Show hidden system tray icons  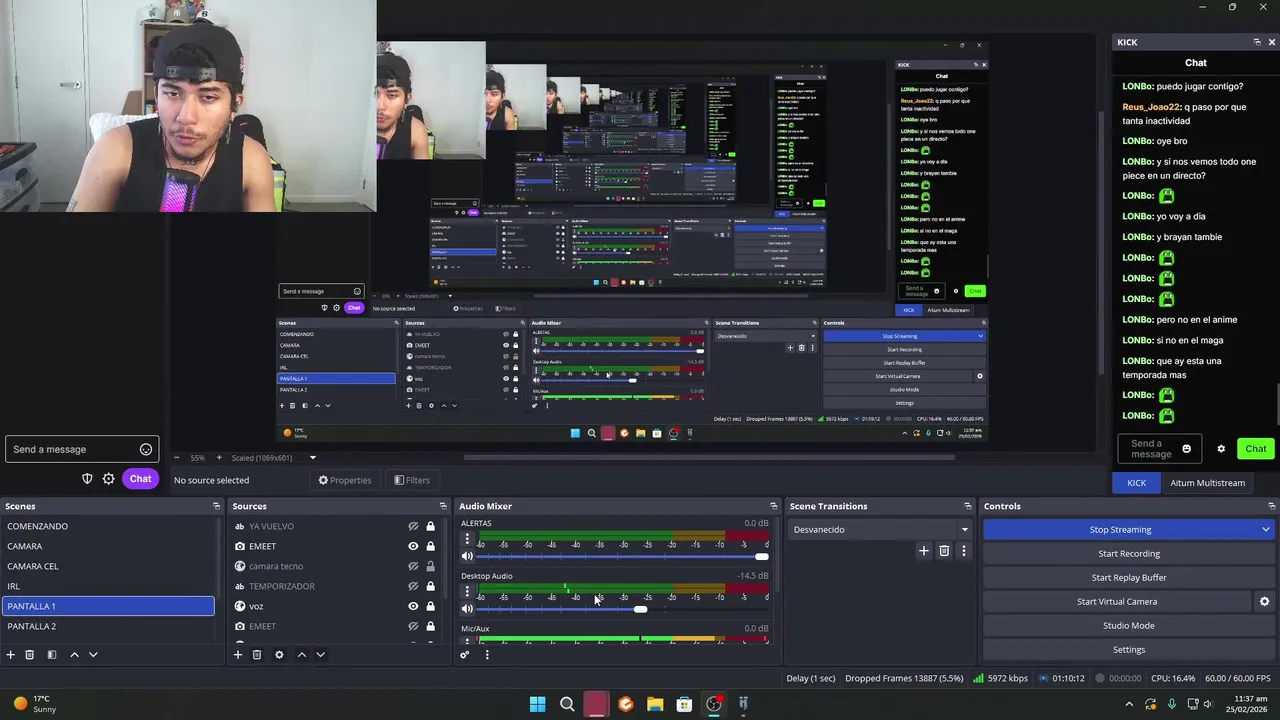click(x=1129, y=704)
